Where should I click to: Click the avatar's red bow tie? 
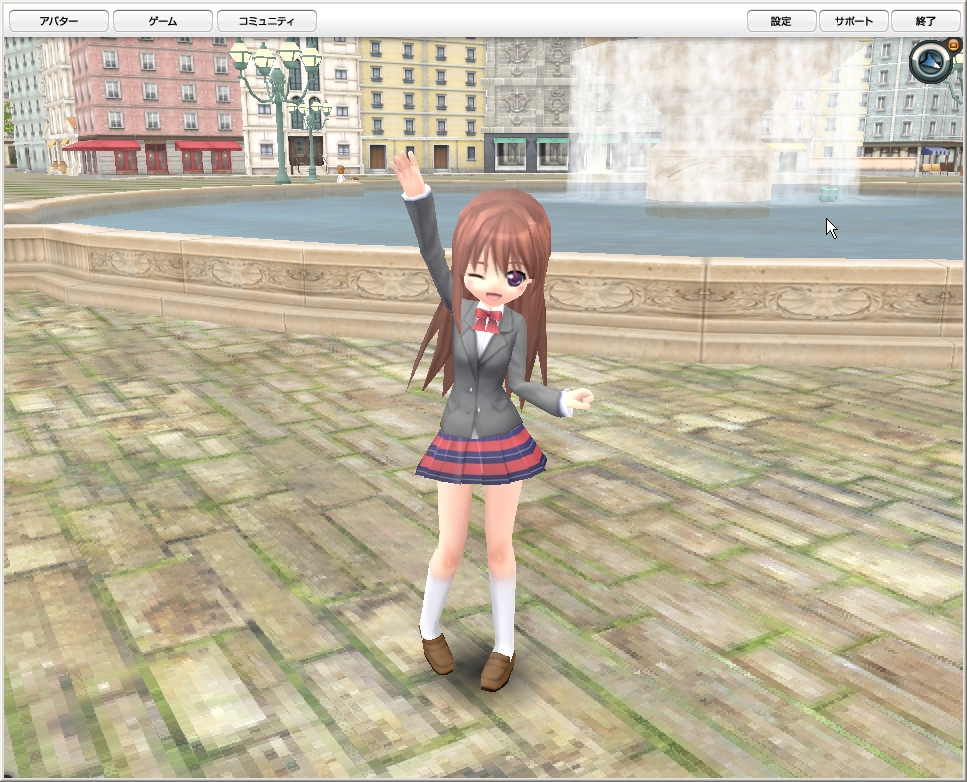coord(487,321)
